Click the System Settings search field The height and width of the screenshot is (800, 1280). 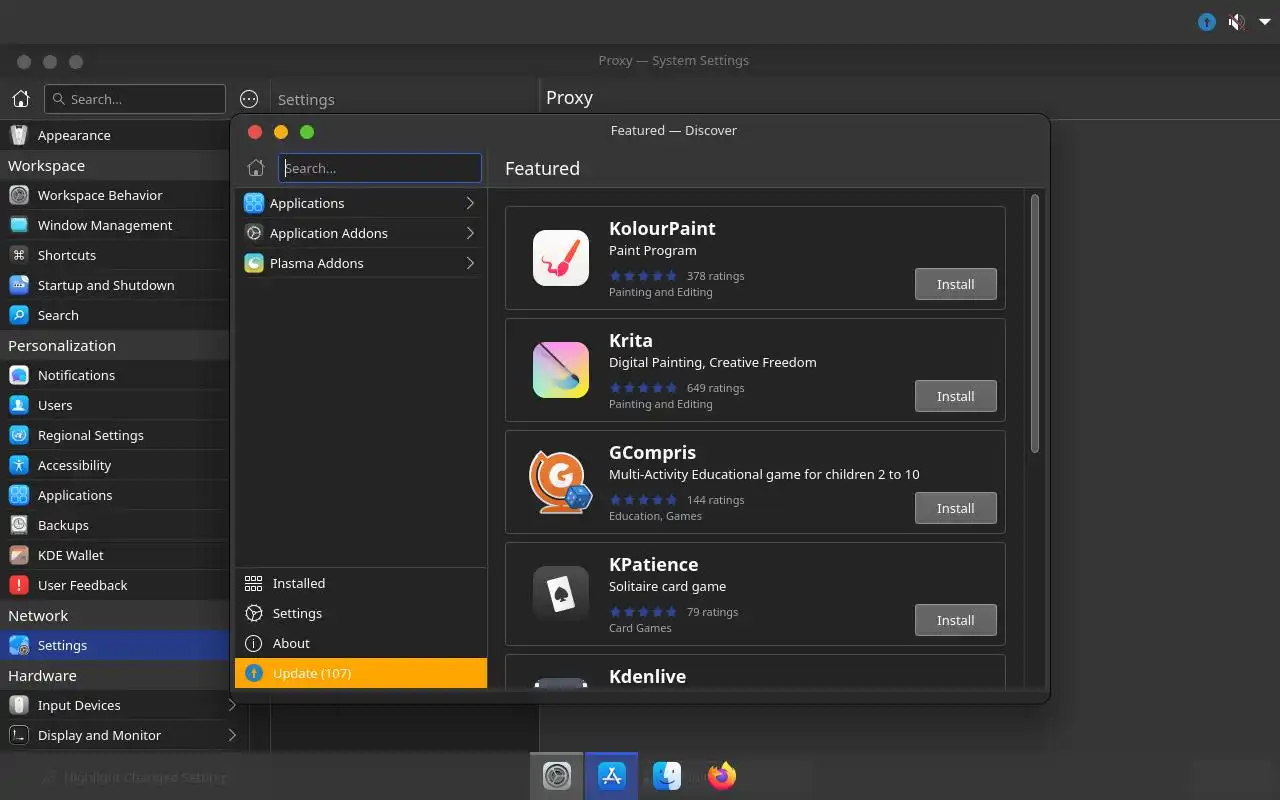point(135,99)
